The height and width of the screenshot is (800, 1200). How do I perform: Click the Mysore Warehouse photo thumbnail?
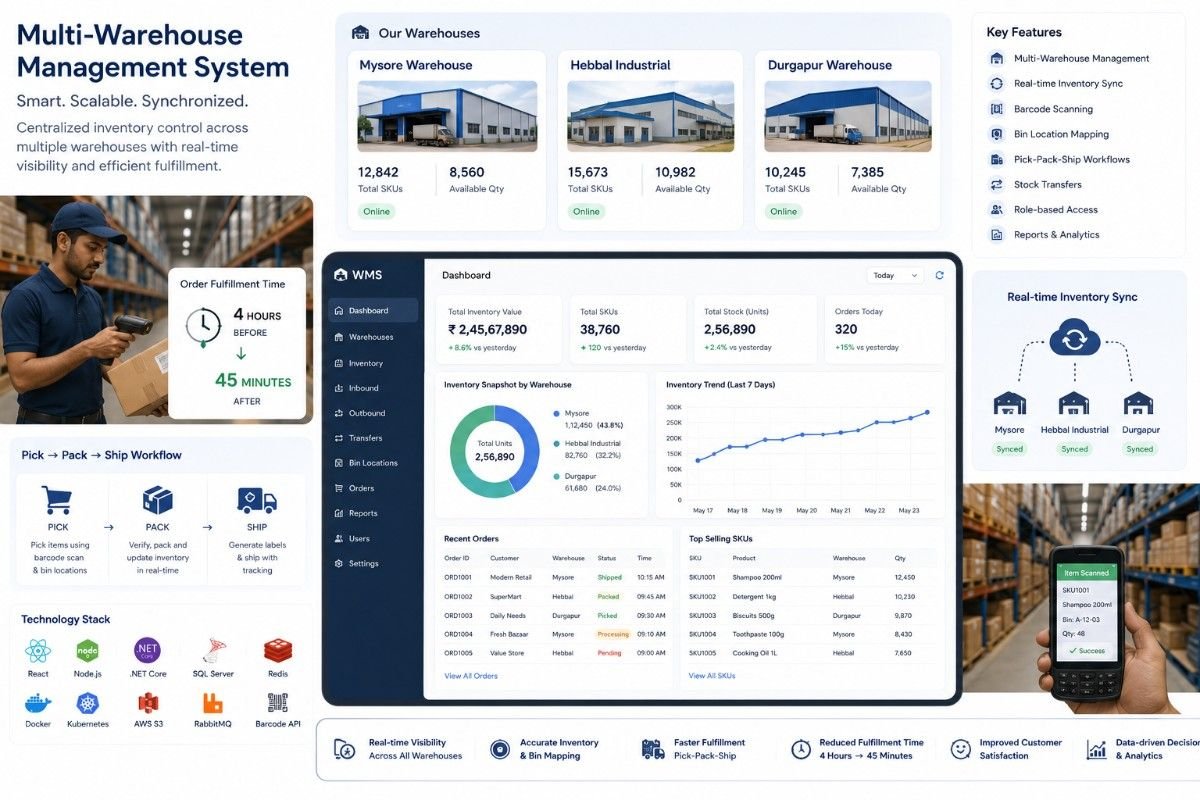point(447,116)
